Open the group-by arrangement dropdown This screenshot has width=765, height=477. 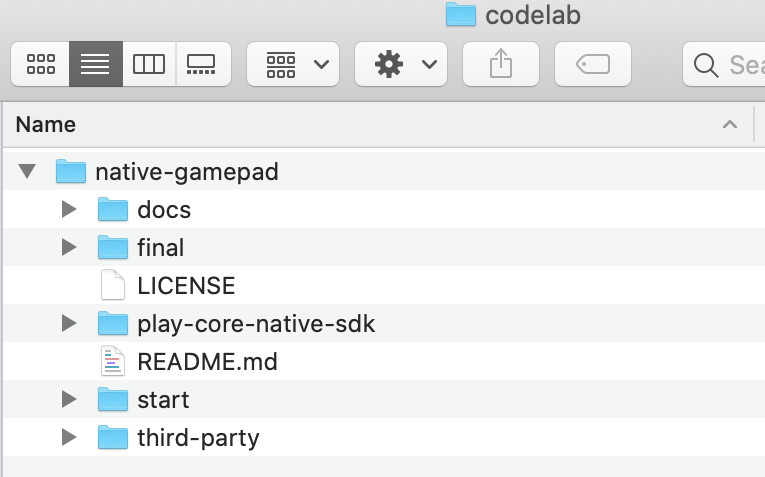point(297,65)
